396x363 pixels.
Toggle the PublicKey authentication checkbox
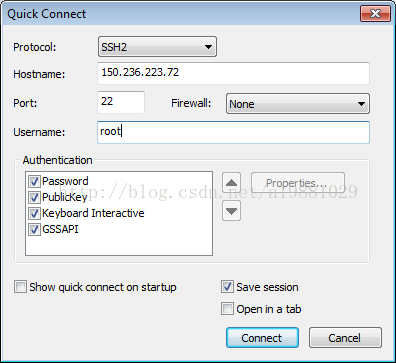pyautogui.click(x=34, y=197)
